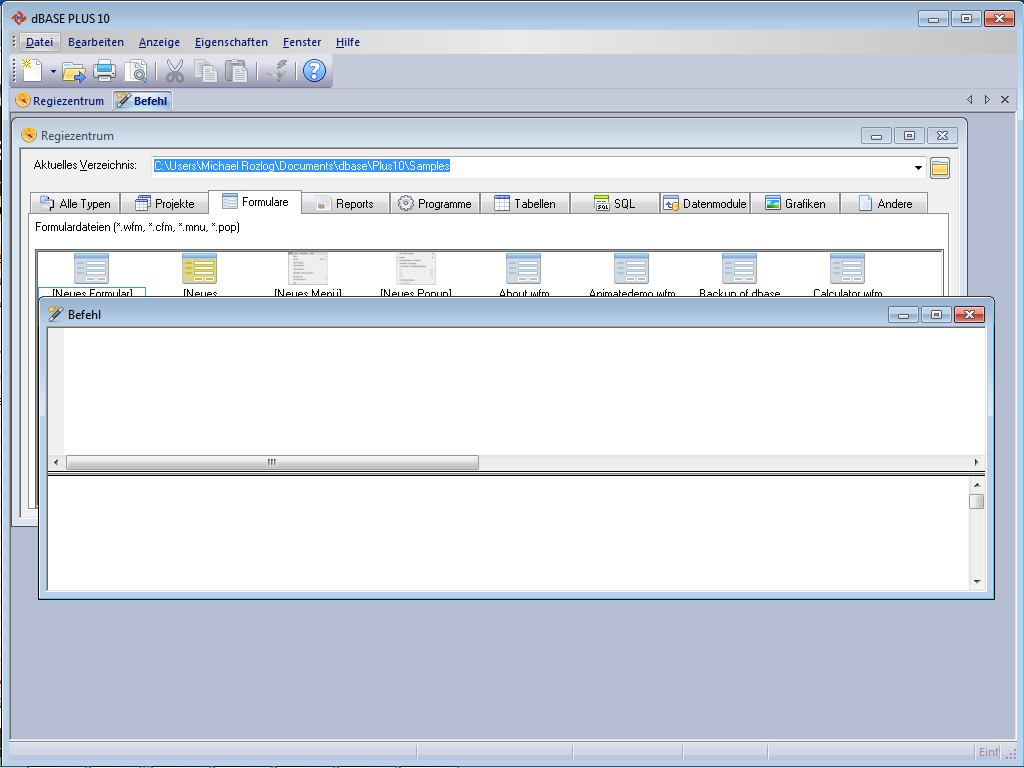Select the Reports tab
The width and height of the screenshot is (1024, 768).
pyautogui.click(x=345, y=204)
